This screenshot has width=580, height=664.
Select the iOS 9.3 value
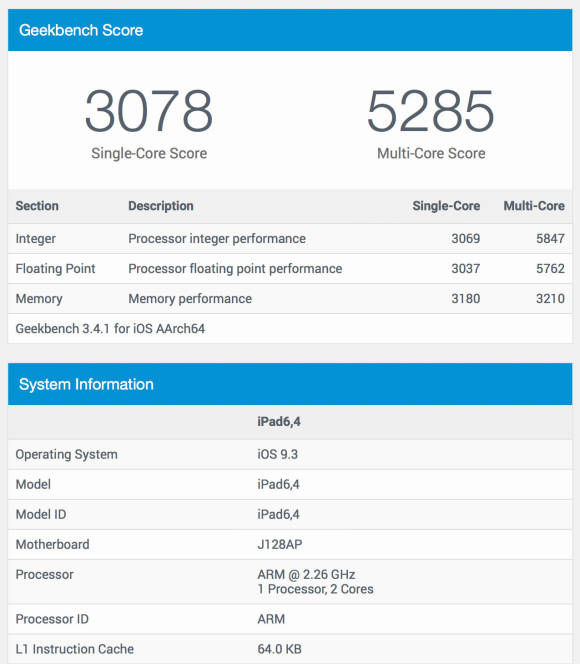pos(278,454)
